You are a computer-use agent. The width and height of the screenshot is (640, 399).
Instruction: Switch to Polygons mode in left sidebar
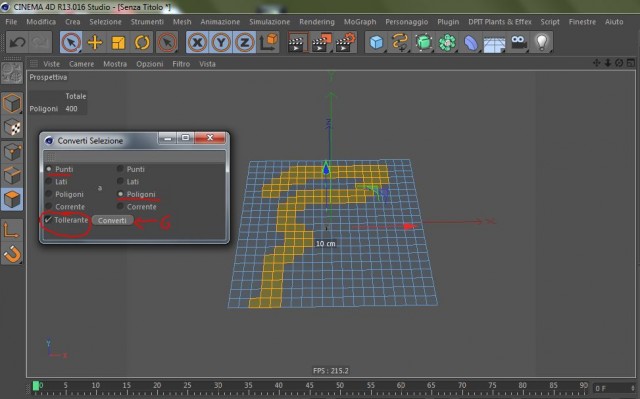12,200
